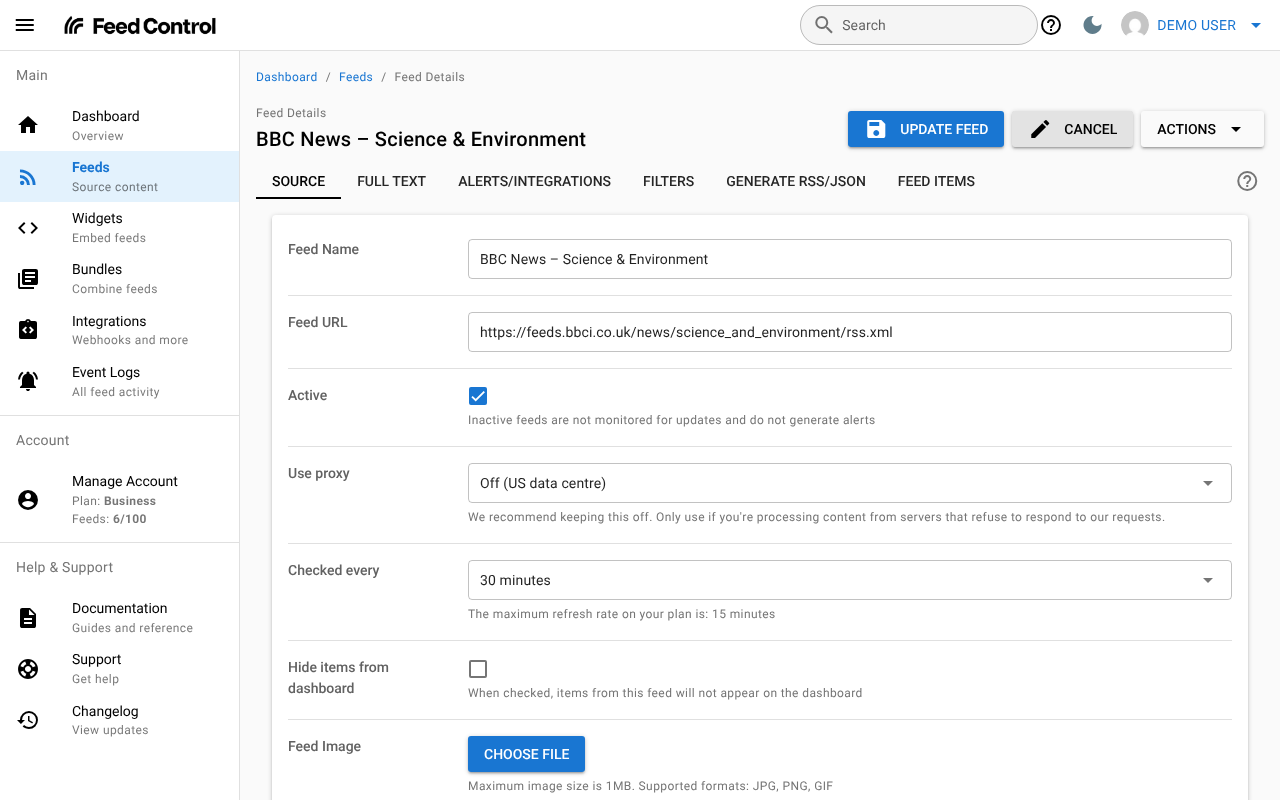Click the Manage Account person icon

point(28,500)
